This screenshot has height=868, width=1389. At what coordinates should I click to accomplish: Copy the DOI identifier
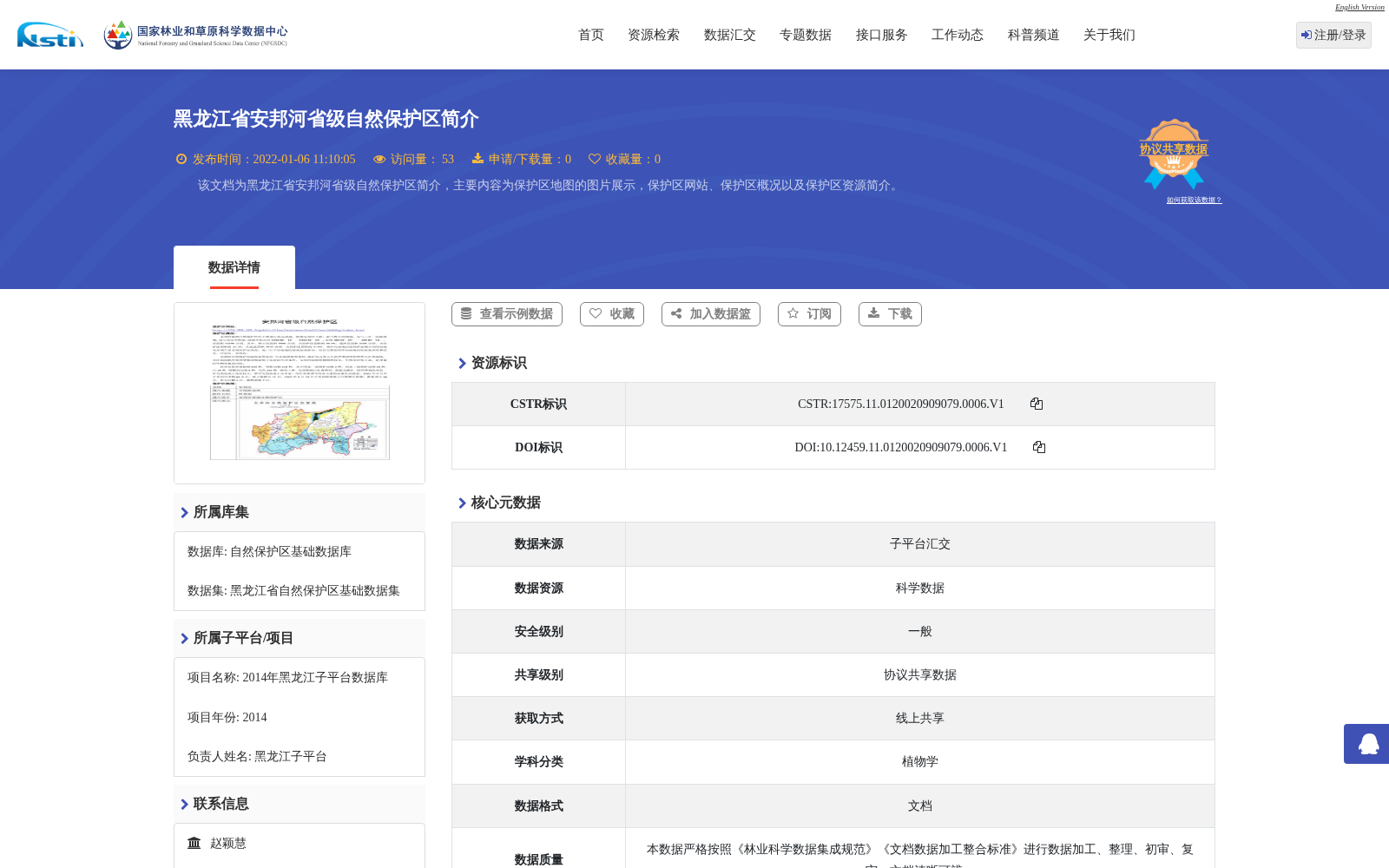point(1039,447)
